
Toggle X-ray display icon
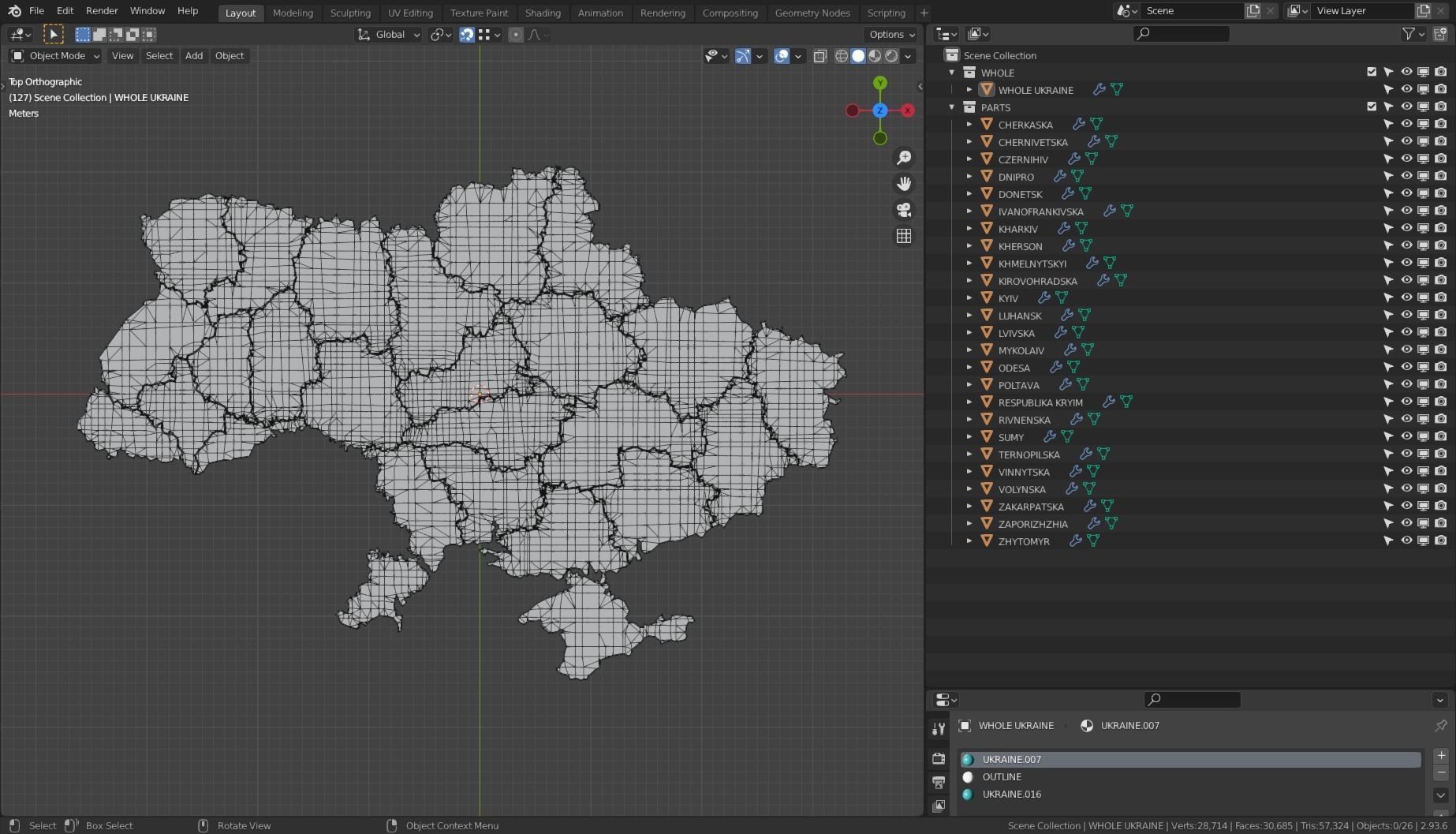tap(820, 56)
